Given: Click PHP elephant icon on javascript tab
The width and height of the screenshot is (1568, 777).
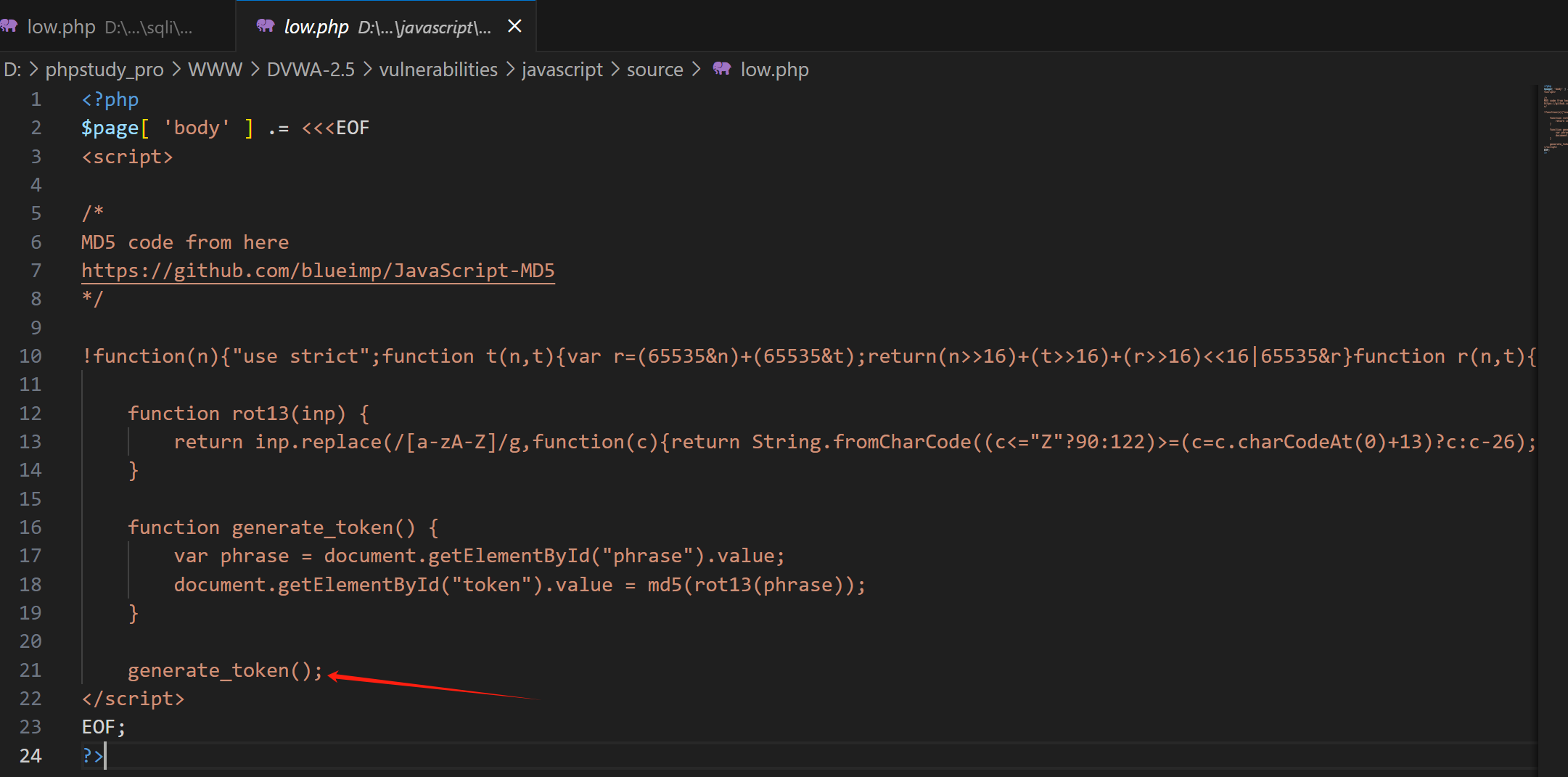Looking at the screenshot, I should click(x=266, y=26).
